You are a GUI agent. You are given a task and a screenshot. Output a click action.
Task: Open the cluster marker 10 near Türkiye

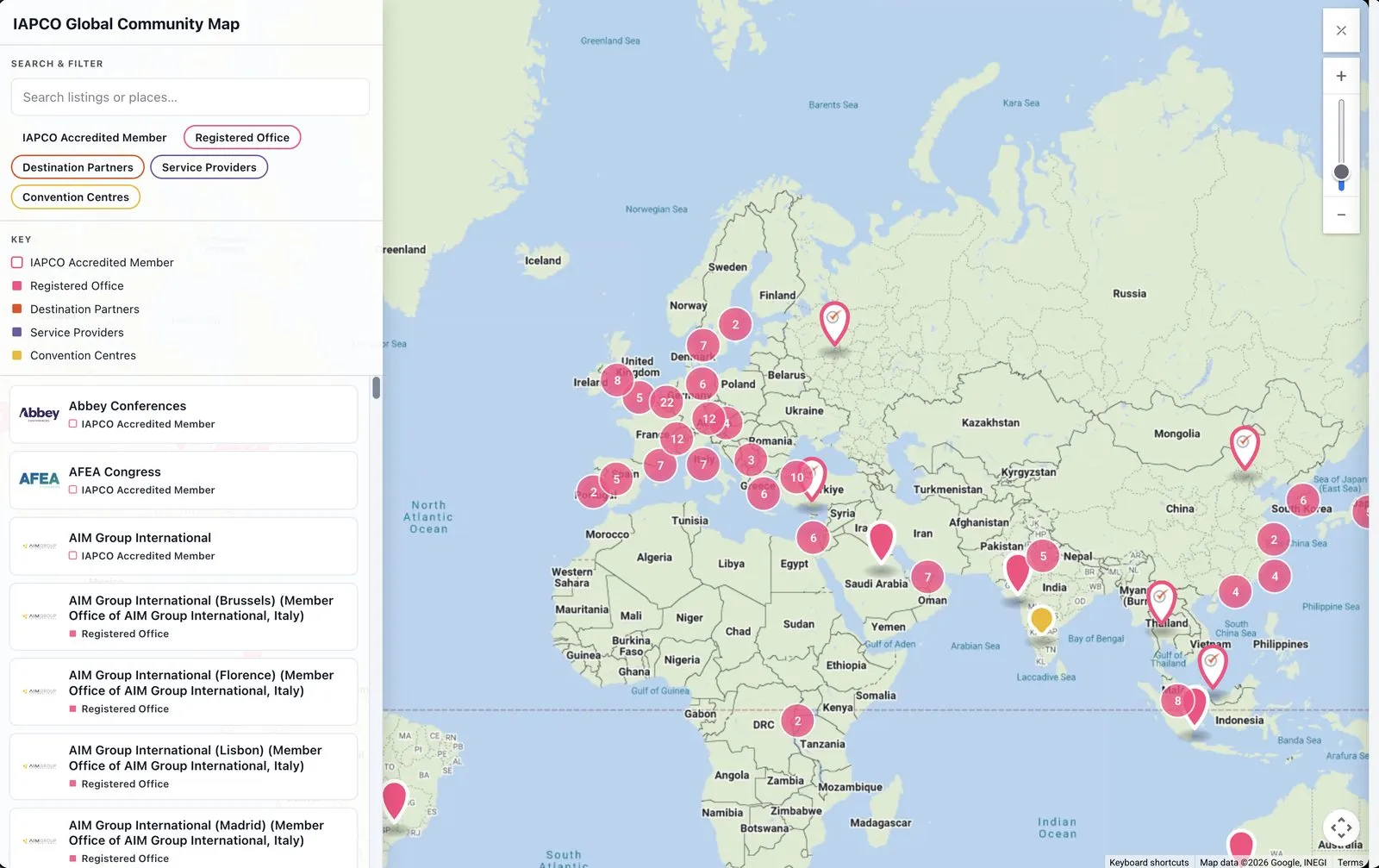[x=796, y=478]
